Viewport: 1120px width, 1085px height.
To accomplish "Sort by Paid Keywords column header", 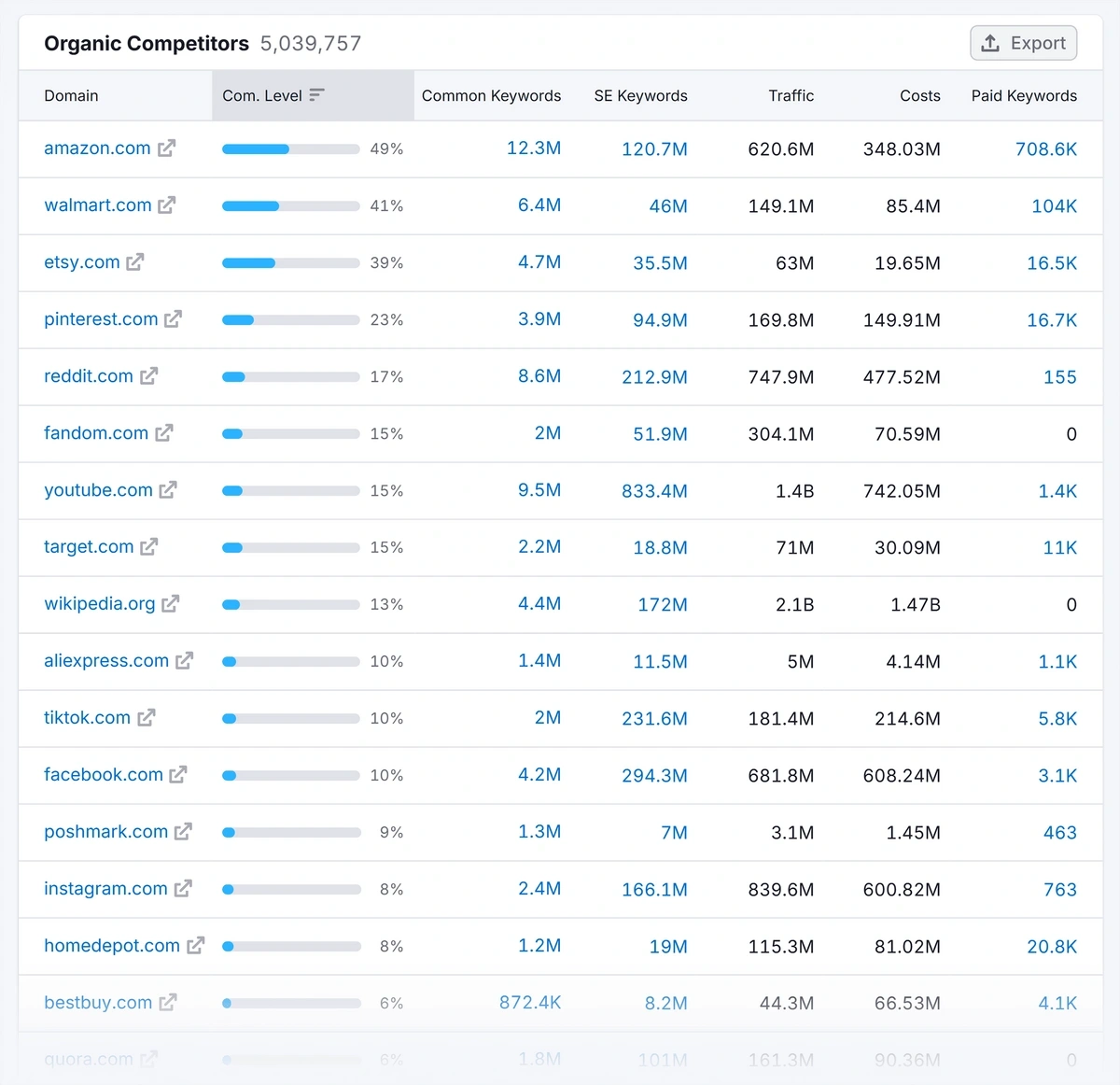I will tap(1024, 95).
